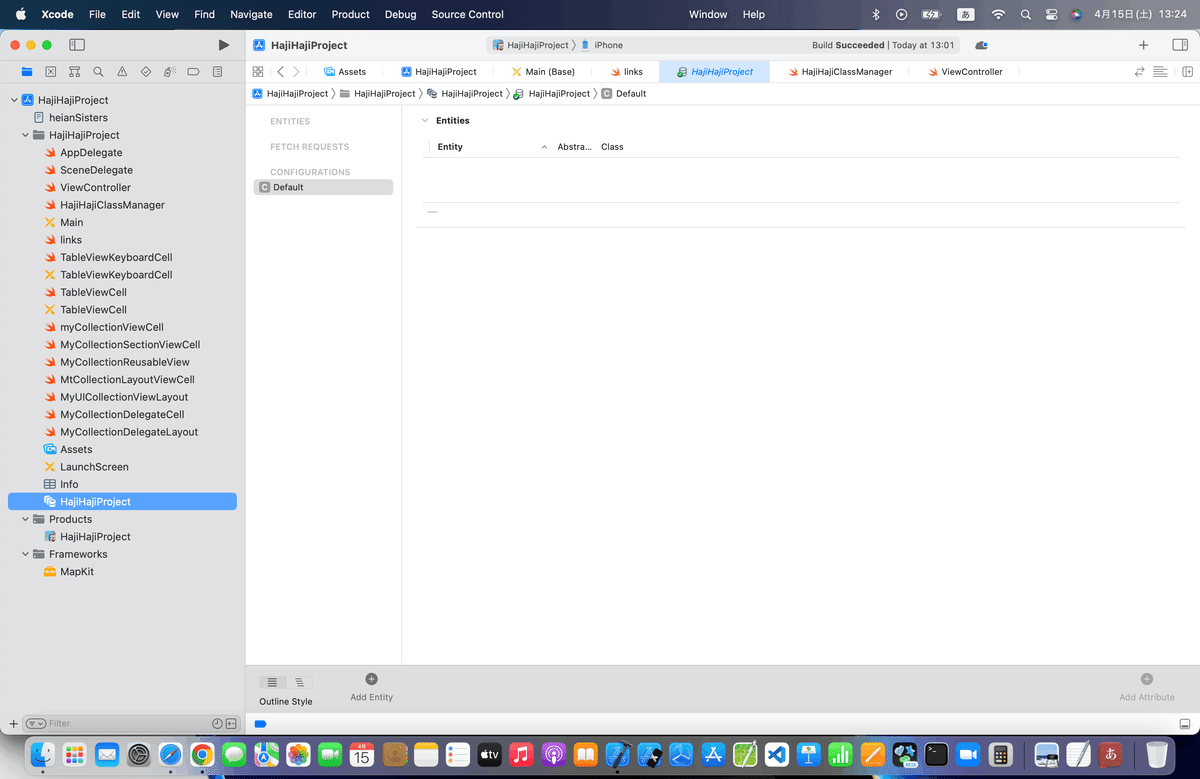The height and width of the screenshot is (779, 1200).
Task: Collapse the HajiHajiProject folder group
Action: coord(26,135)
